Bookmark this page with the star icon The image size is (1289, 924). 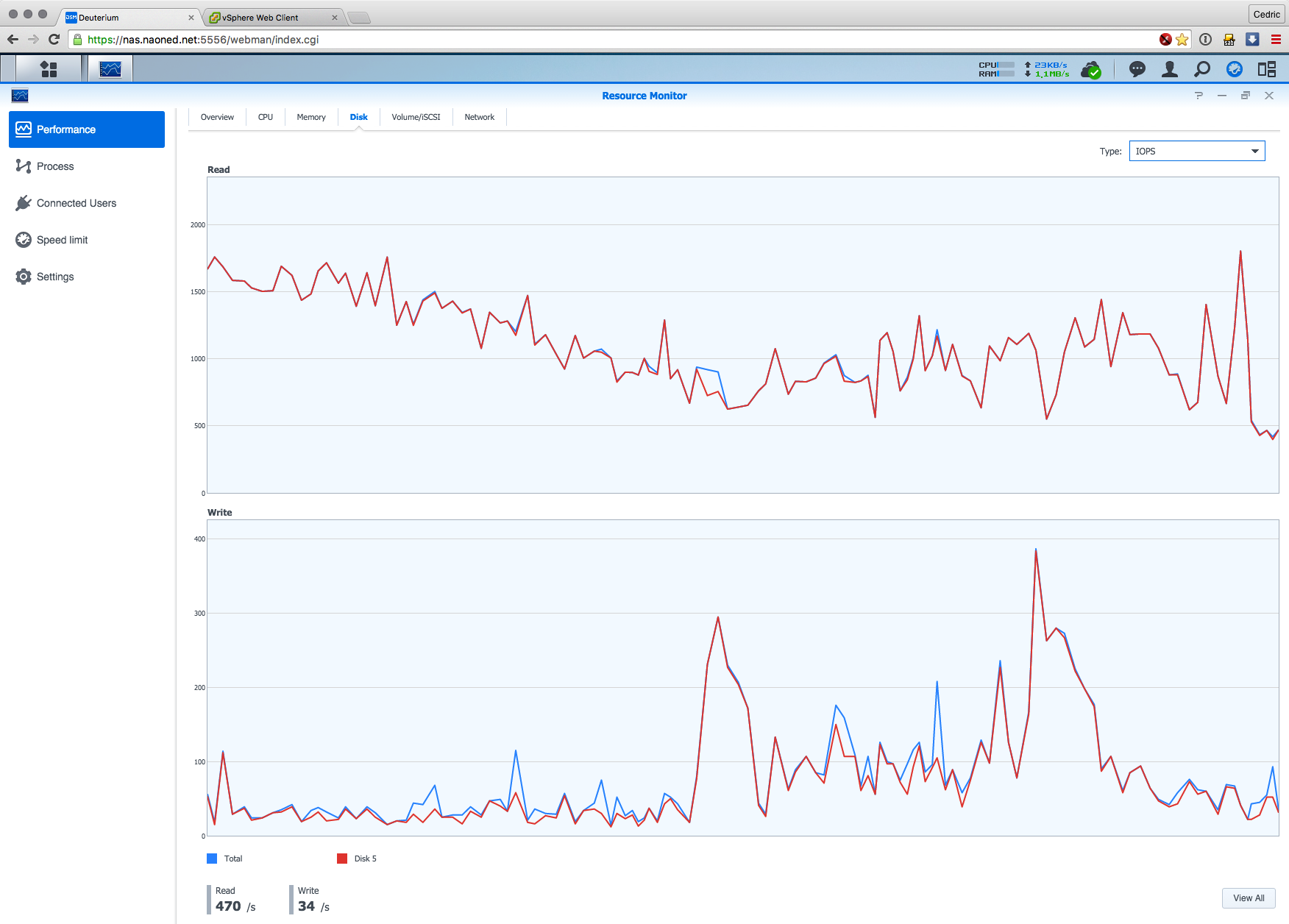tap(1182, 40)
